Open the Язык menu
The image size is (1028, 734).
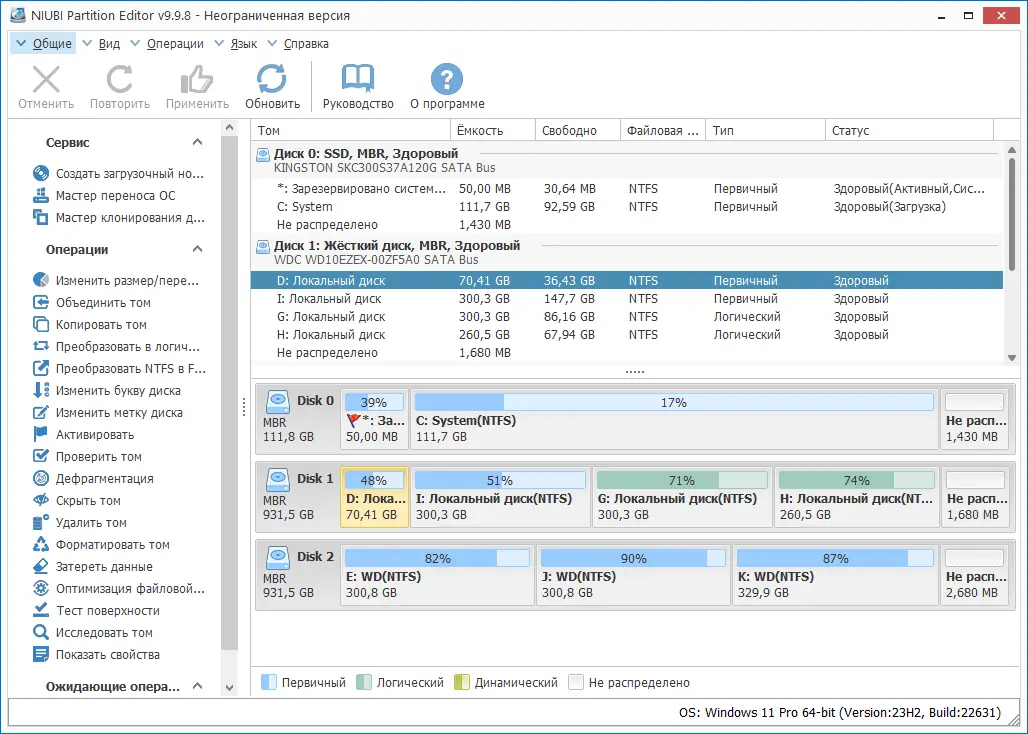click(238, 44)
